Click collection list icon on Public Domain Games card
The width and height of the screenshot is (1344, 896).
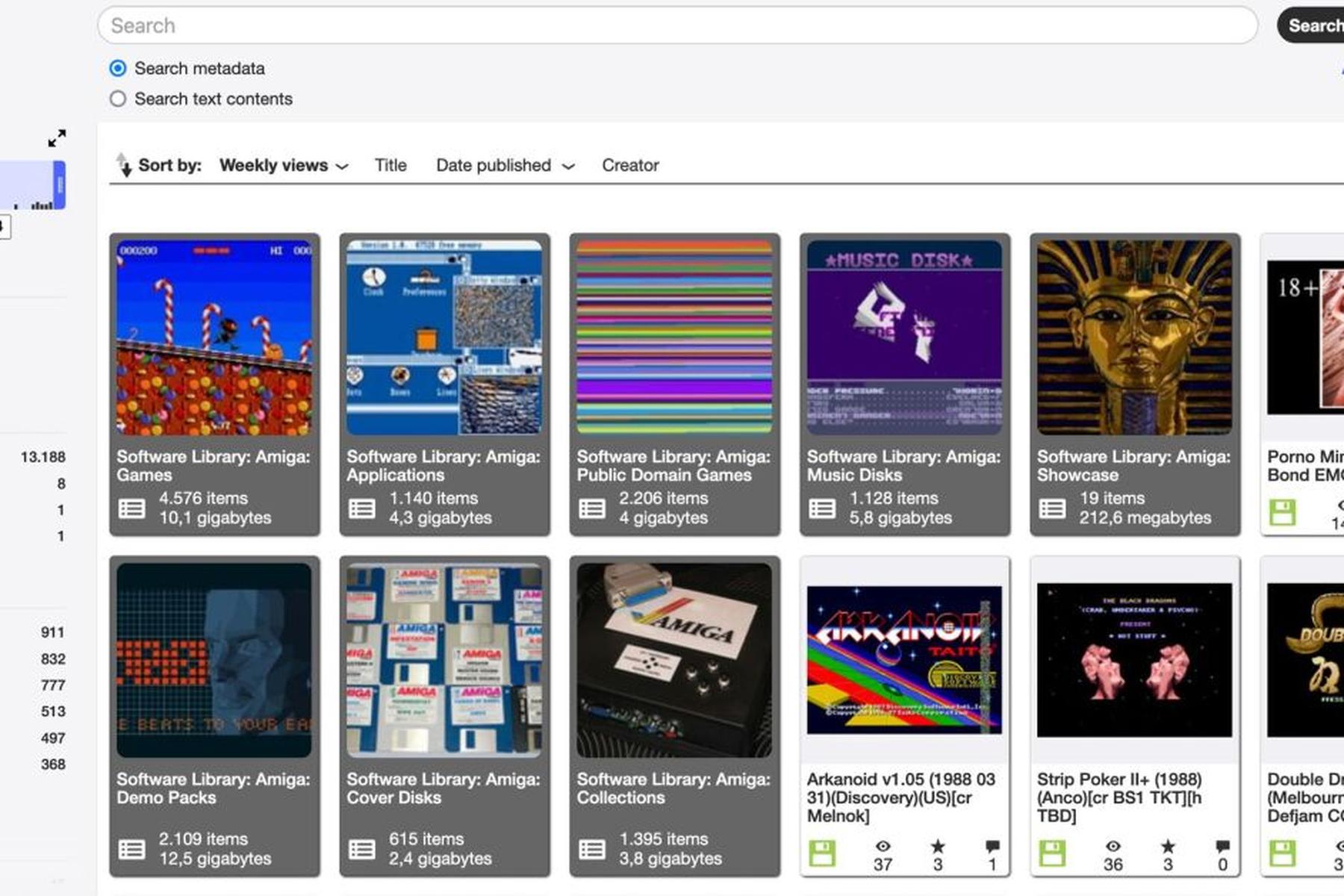point(592,509)
